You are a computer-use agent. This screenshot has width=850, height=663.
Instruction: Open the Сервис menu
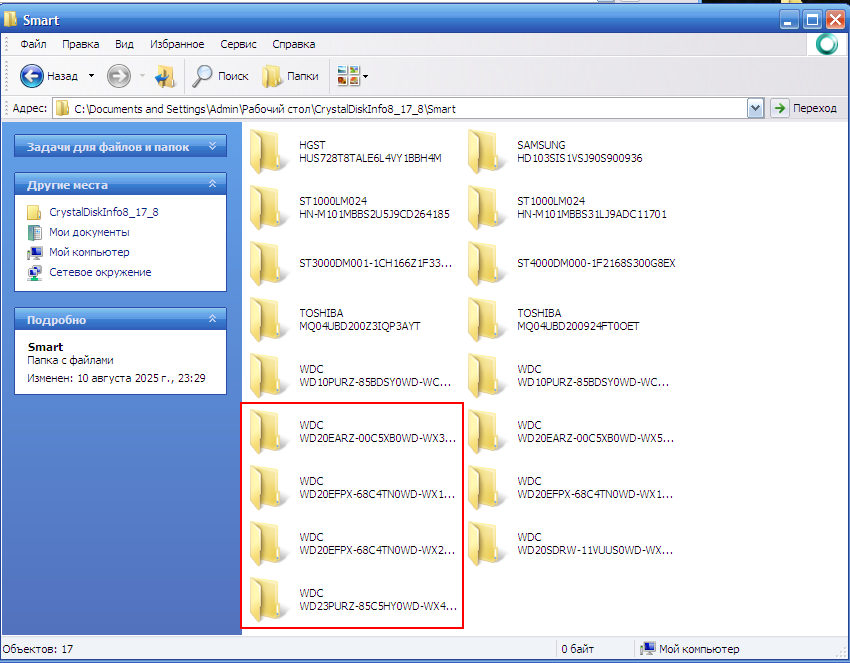238,44
